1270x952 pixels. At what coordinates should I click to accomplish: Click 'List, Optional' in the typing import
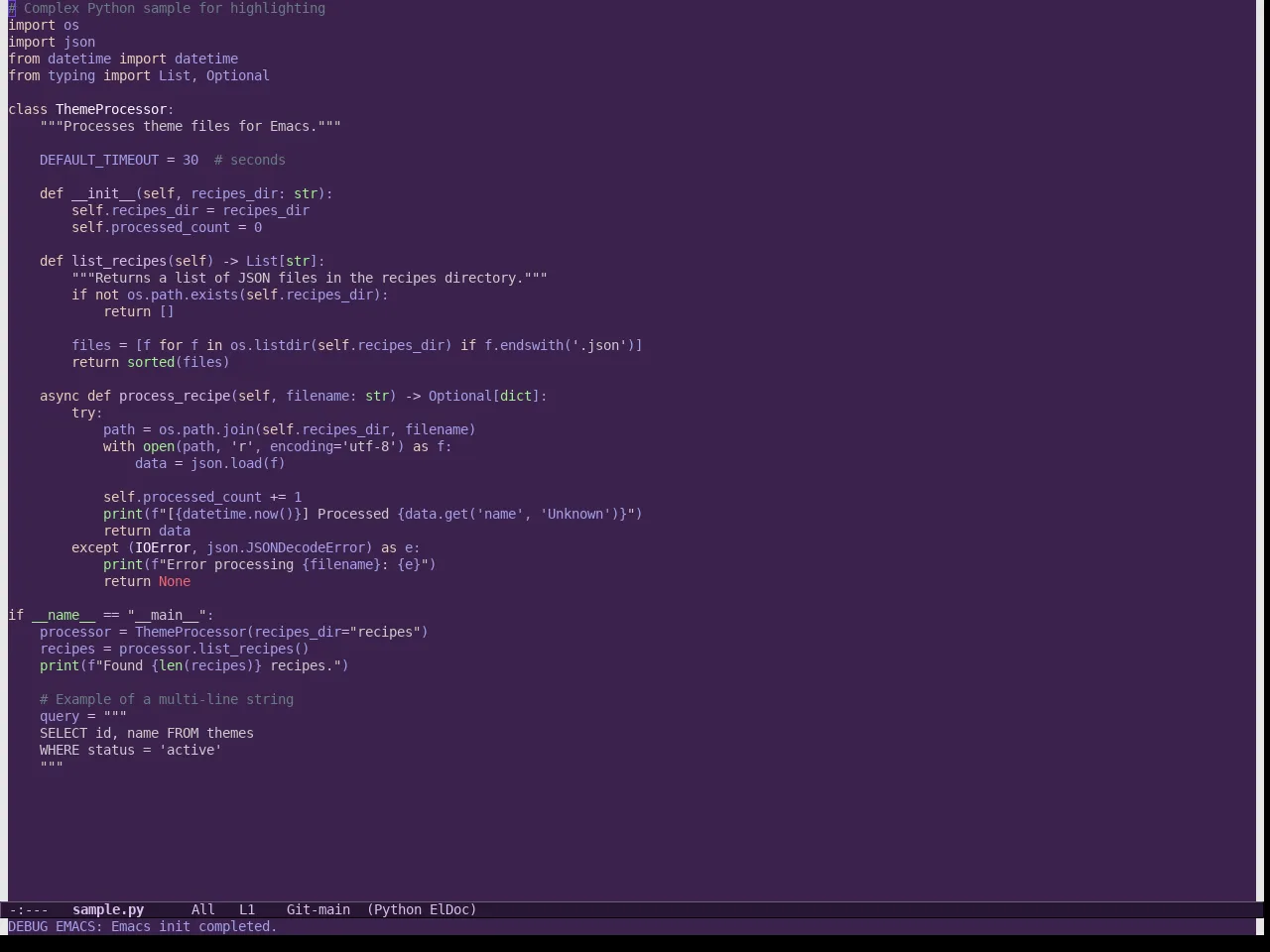click(214, 75)
